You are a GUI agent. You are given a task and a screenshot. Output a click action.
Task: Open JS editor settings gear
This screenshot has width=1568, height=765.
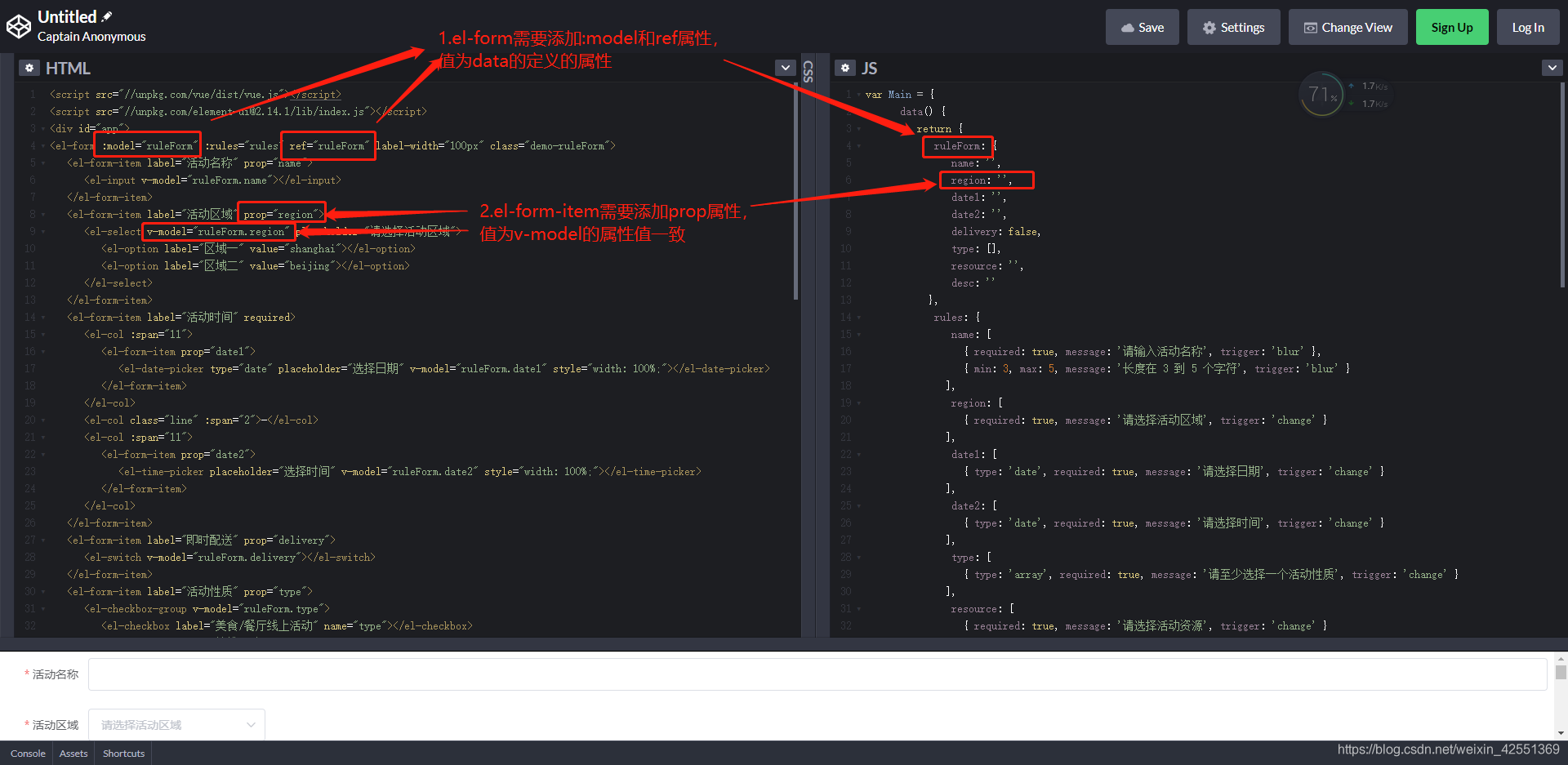[x=845, y=68]
